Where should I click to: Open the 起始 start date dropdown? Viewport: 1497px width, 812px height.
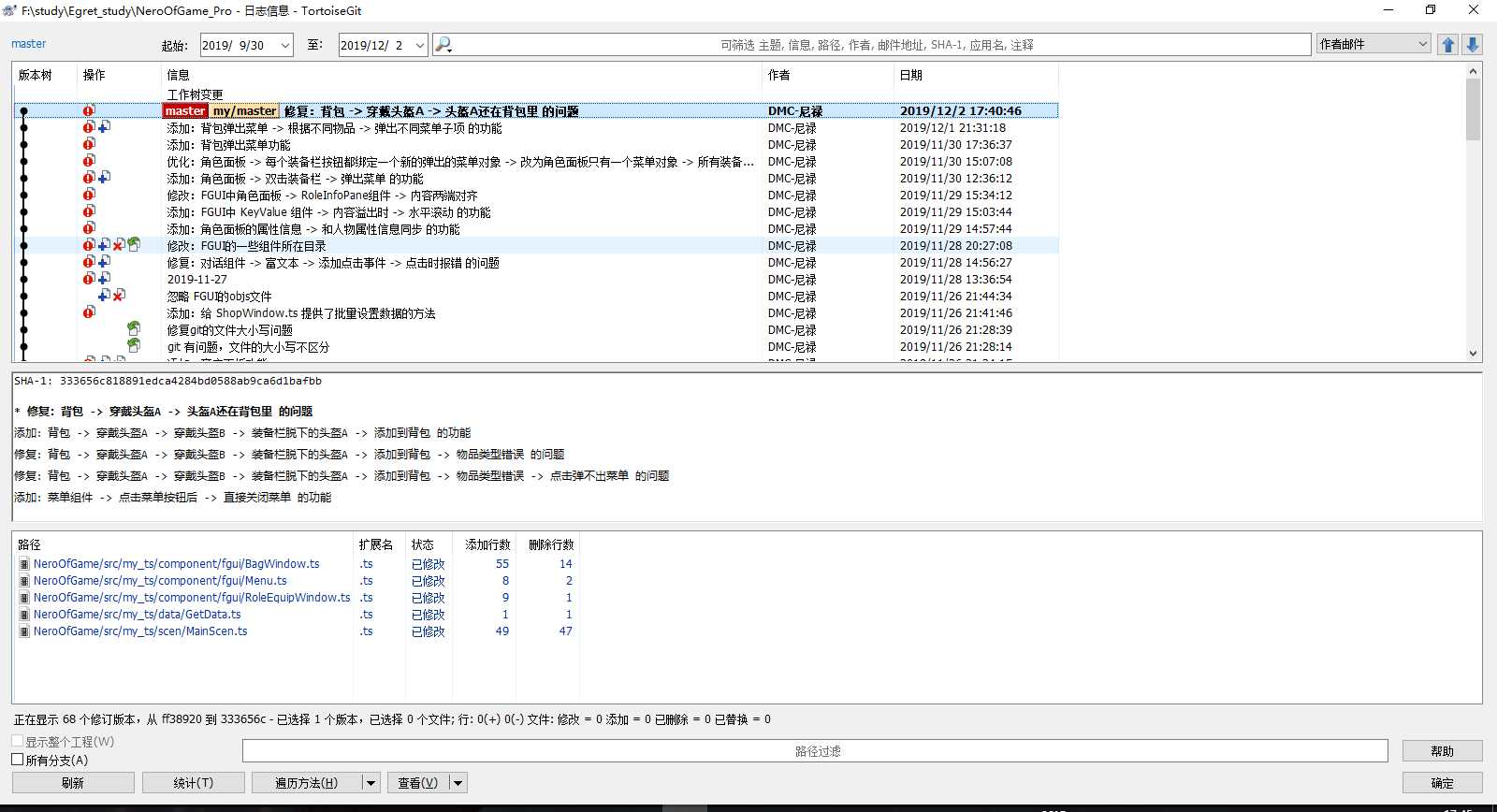(285, 45)
